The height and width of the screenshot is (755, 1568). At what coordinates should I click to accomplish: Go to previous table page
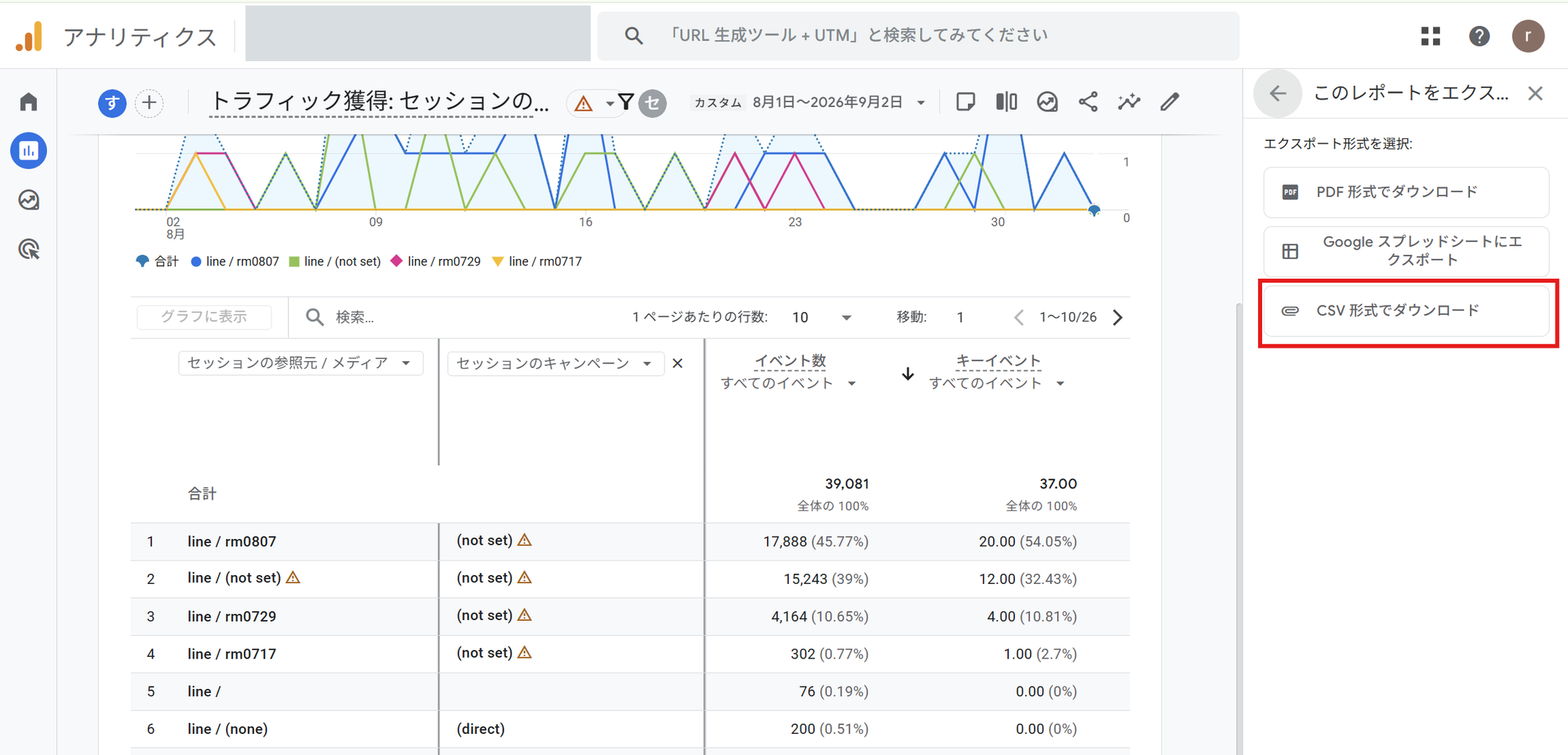click(1018, 317)
